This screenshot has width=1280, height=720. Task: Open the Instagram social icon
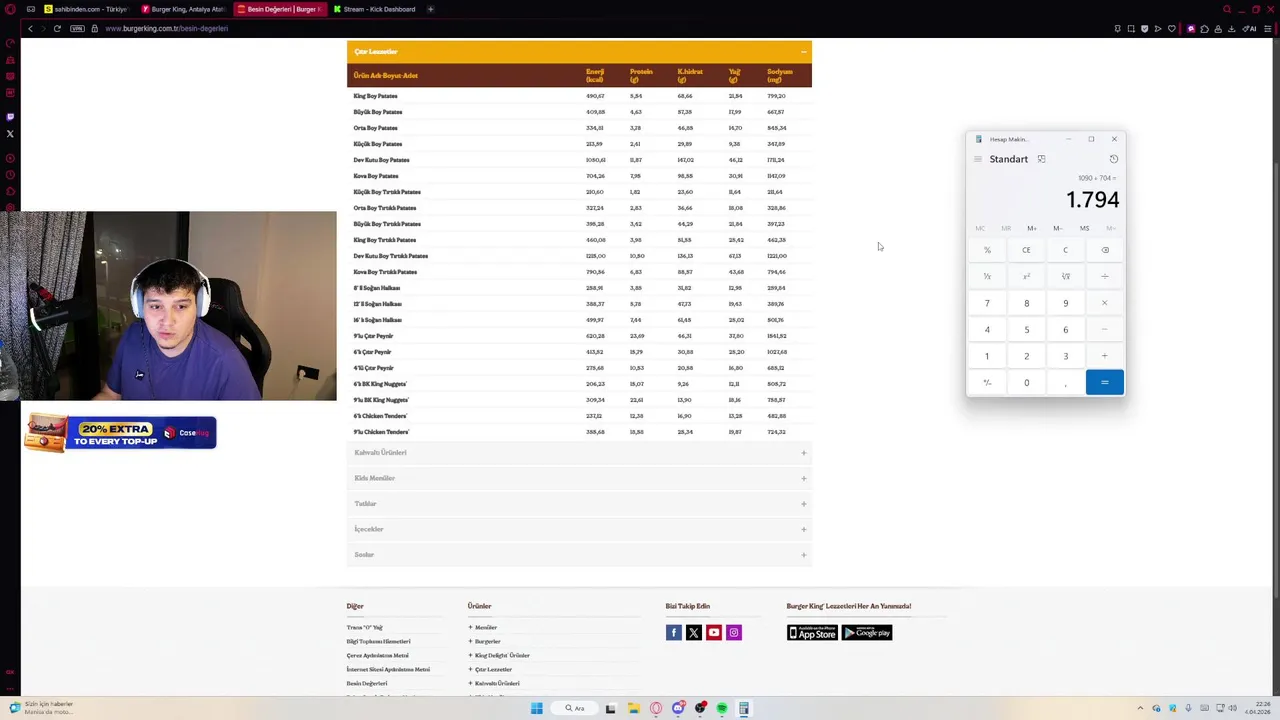click(734, 632)
